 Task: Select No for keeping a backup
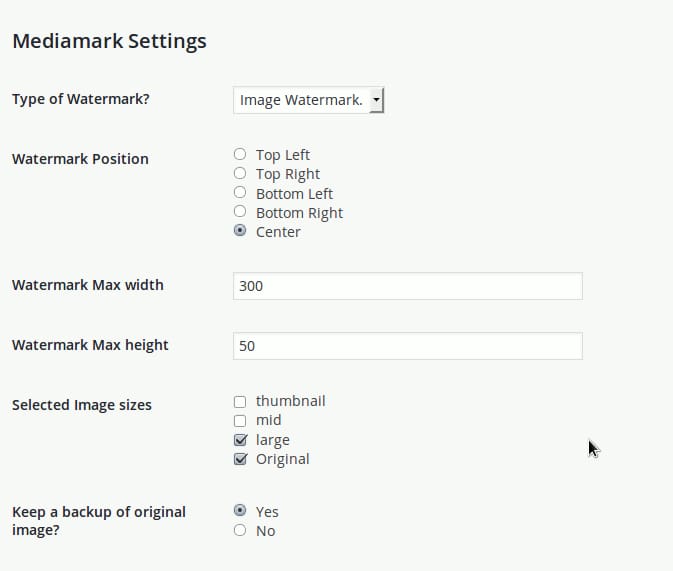(x=240, y=531)
